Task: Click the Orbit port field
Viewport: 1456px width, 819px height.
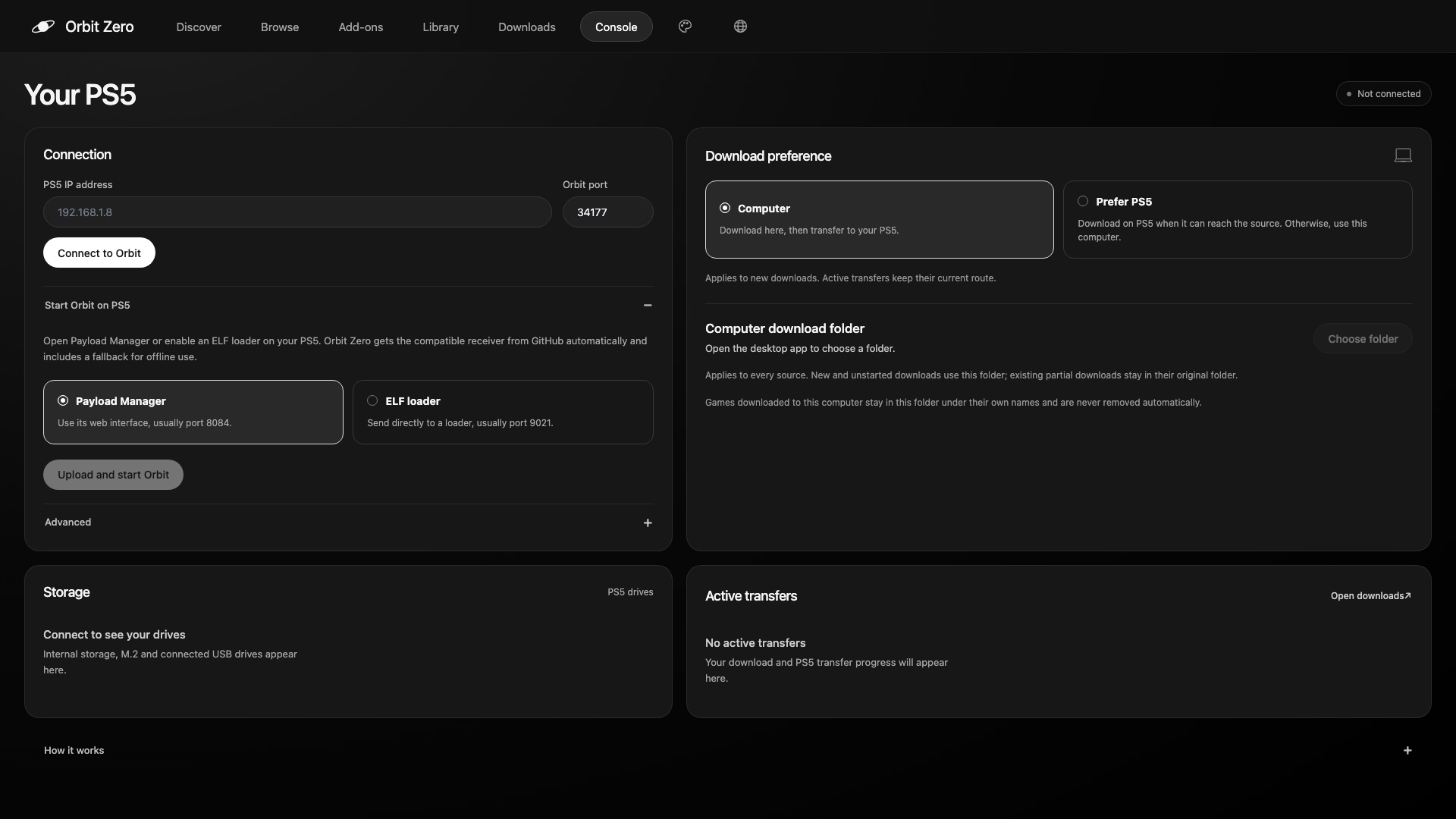Action: (x=608, y=212)
